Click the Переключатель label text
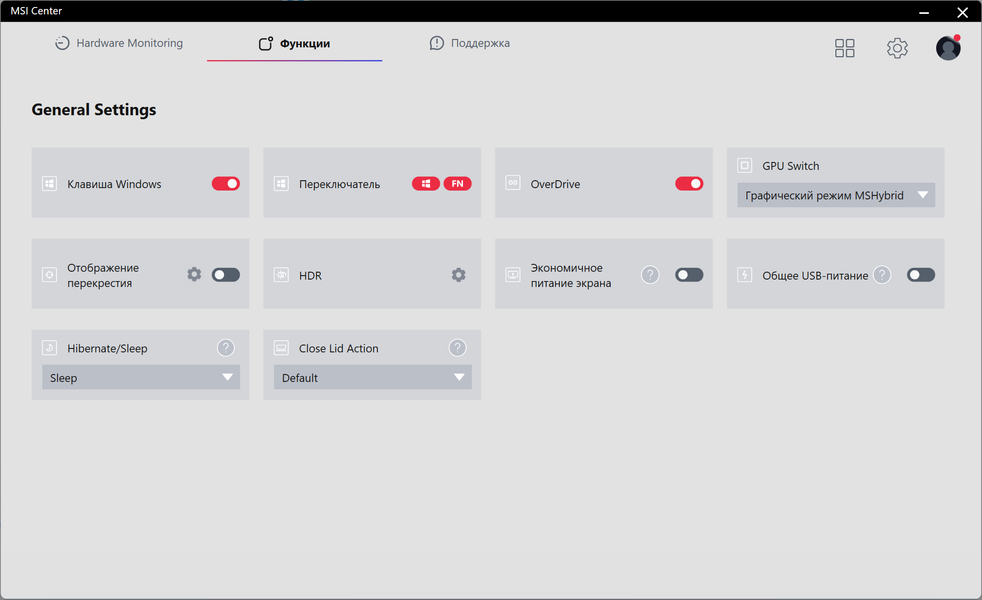Screen dimensions: 982x600 tap(339, 184)
